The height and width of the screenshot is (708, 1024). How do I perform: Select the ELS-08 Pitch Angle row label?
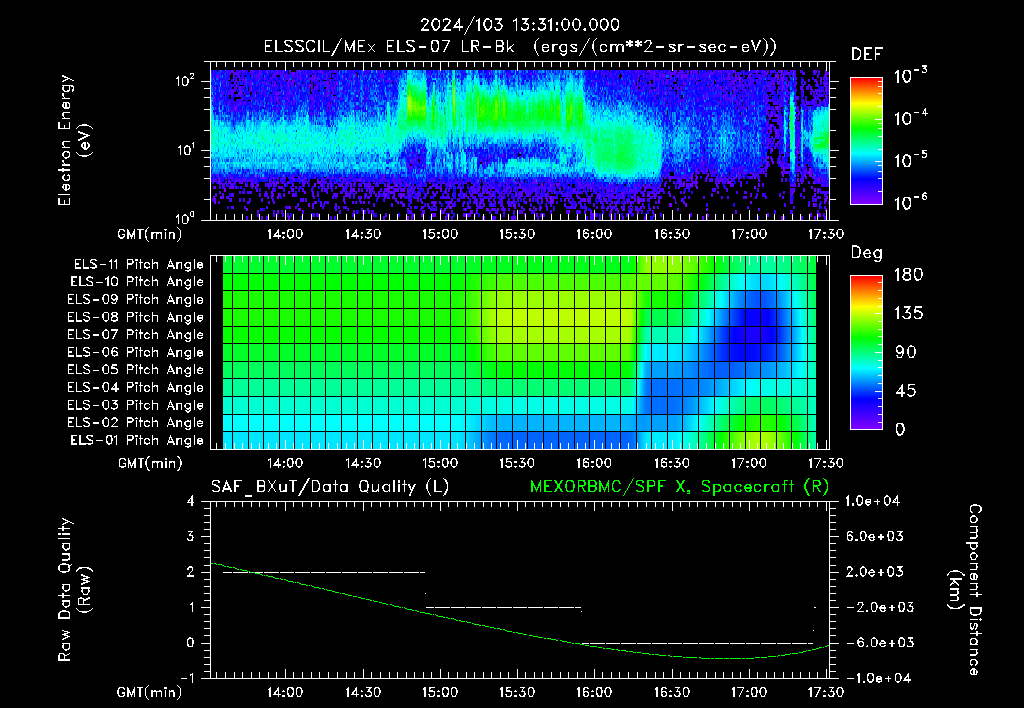[136, 317]
